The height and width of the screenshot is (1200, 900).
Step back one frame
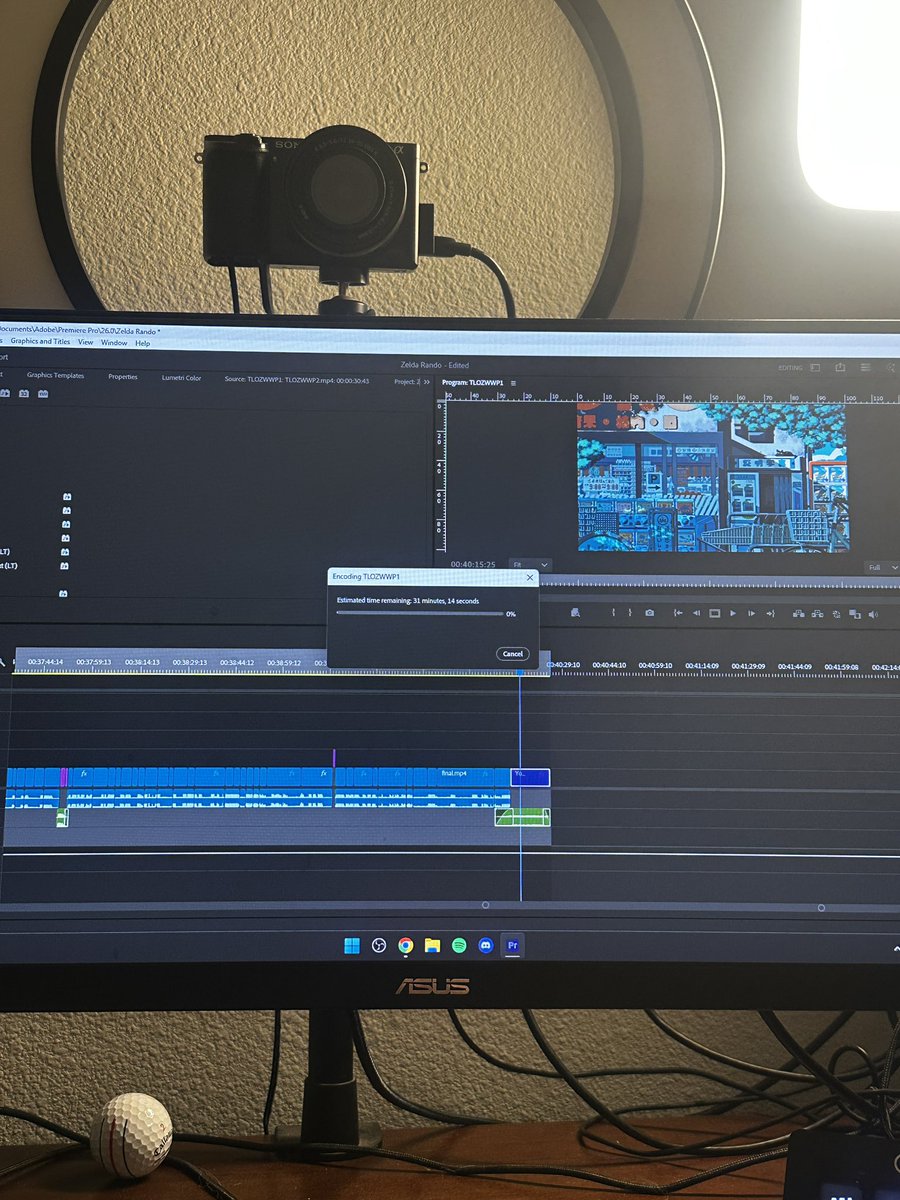pyautogui.click(x=697, y=613)
